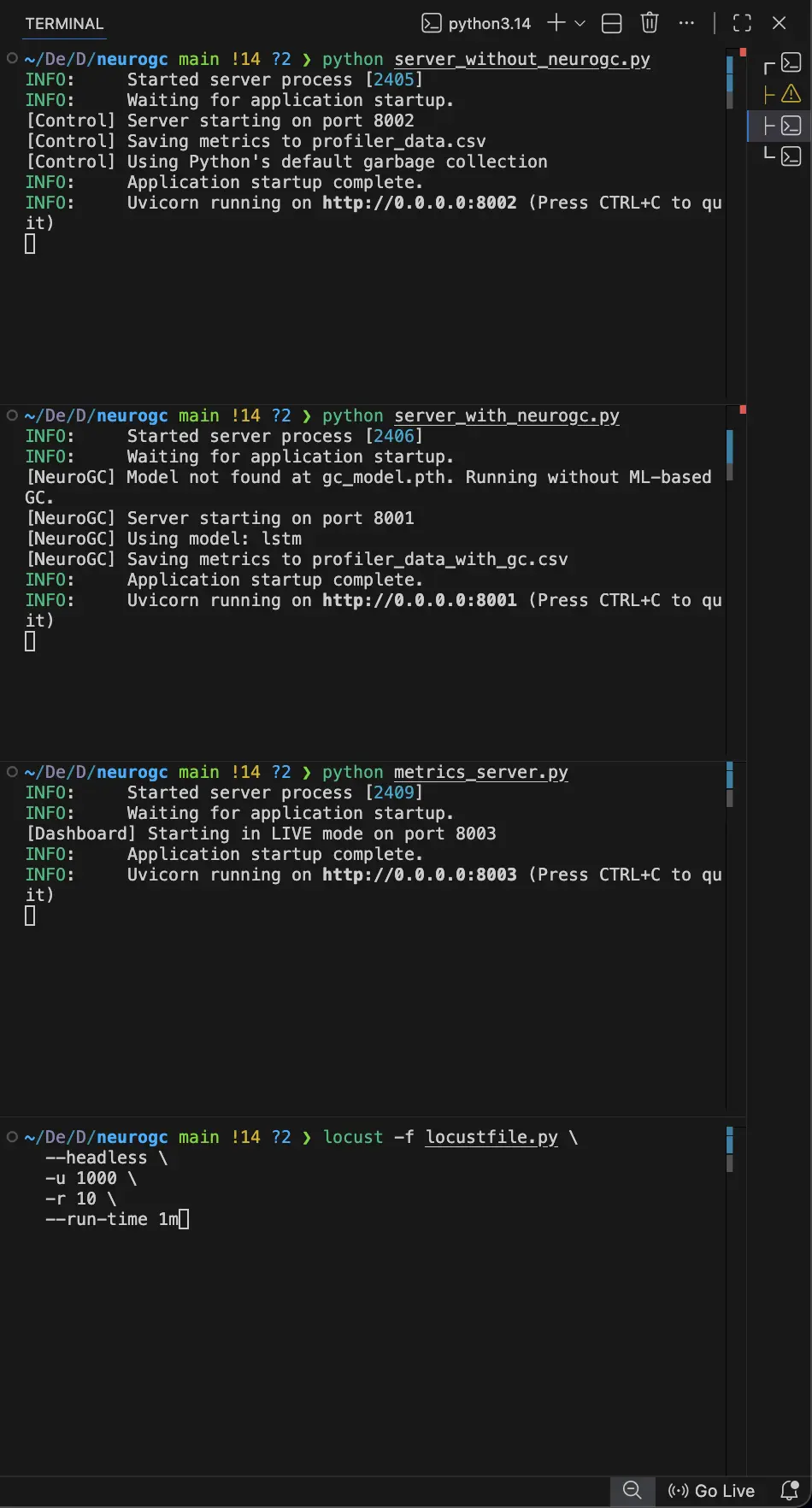Click the command marker beside metrics_server.py prompt
Viewport: 812px width, 1508px height.
pyautogui.click(x=12, y=772)
